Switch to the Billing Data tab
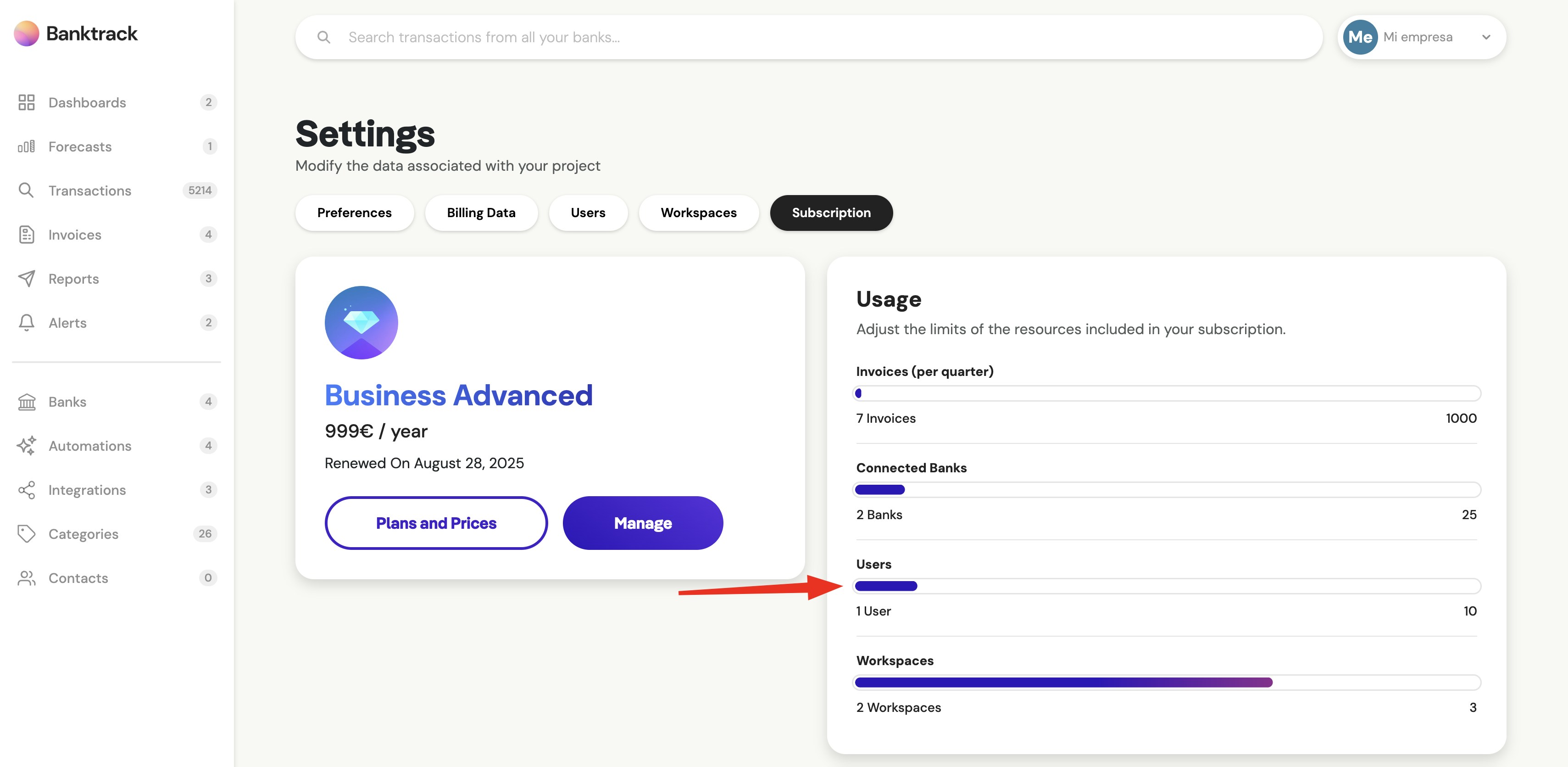1568x767 pixels. 481,213
